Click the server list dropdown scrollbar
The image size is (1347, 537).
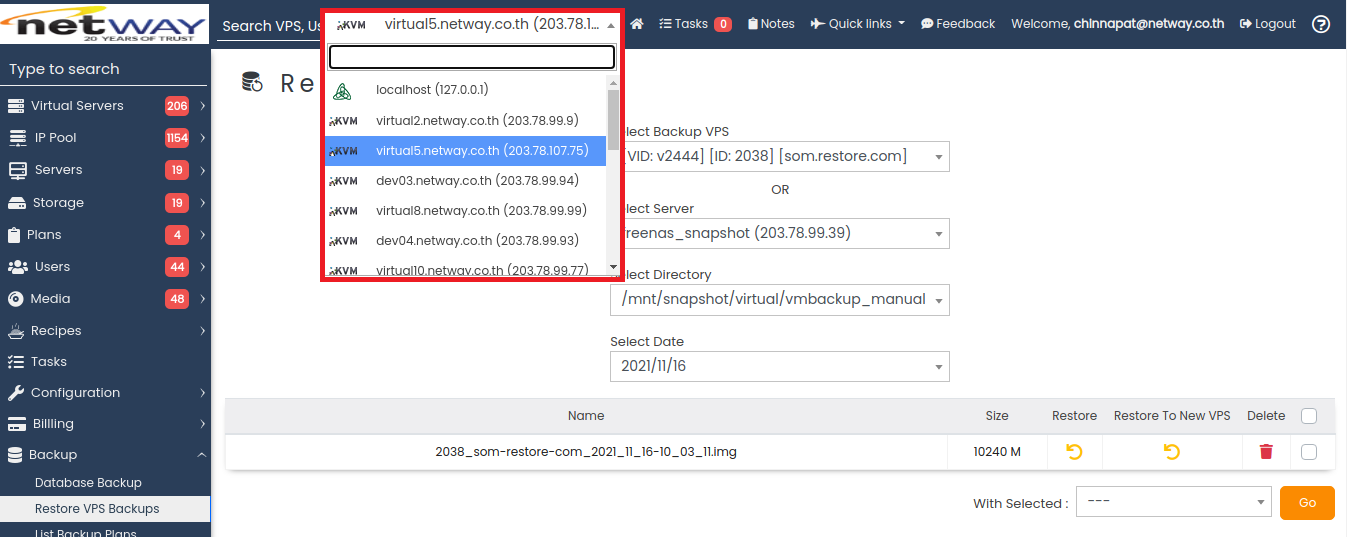613,120
